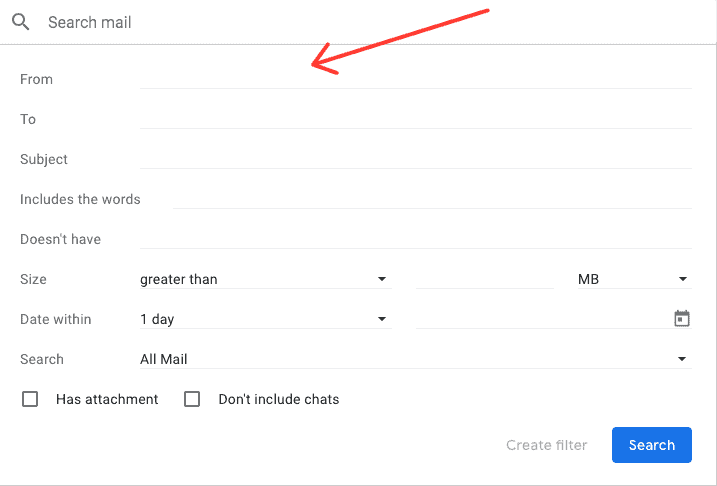The width and height of the screenshot is (717, 486).
Task: Click the Create filter button
Action: click(x=546, y=445)
